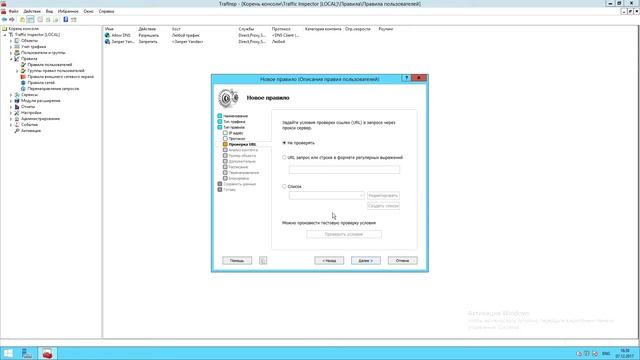This screenshot has width=640, height=360.
Task: Click the dialog's question mark help button
Action: pos(406,78)
